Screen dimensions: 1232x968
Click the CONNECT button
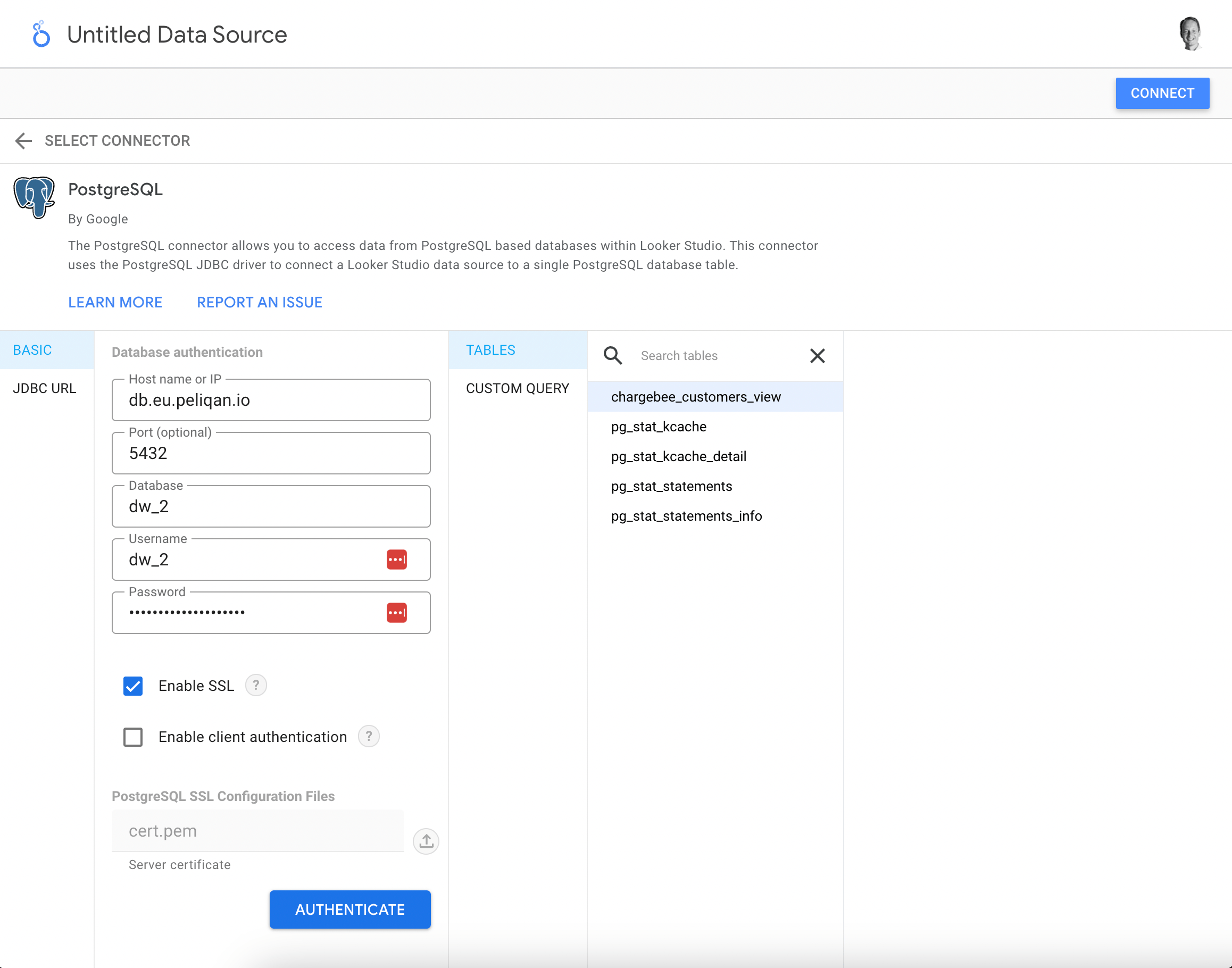[x=1162, y=93]
